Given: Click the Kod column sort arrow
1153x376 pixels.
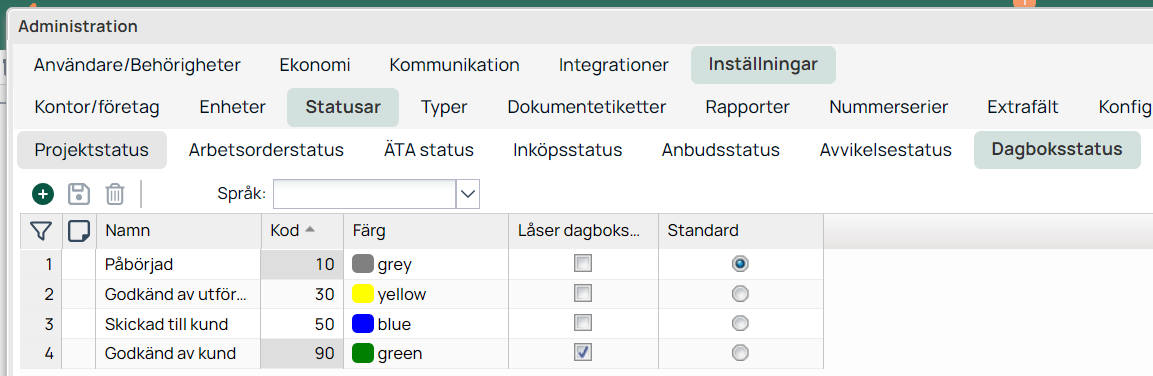Looking at the screenshot, I should (310, 230).
